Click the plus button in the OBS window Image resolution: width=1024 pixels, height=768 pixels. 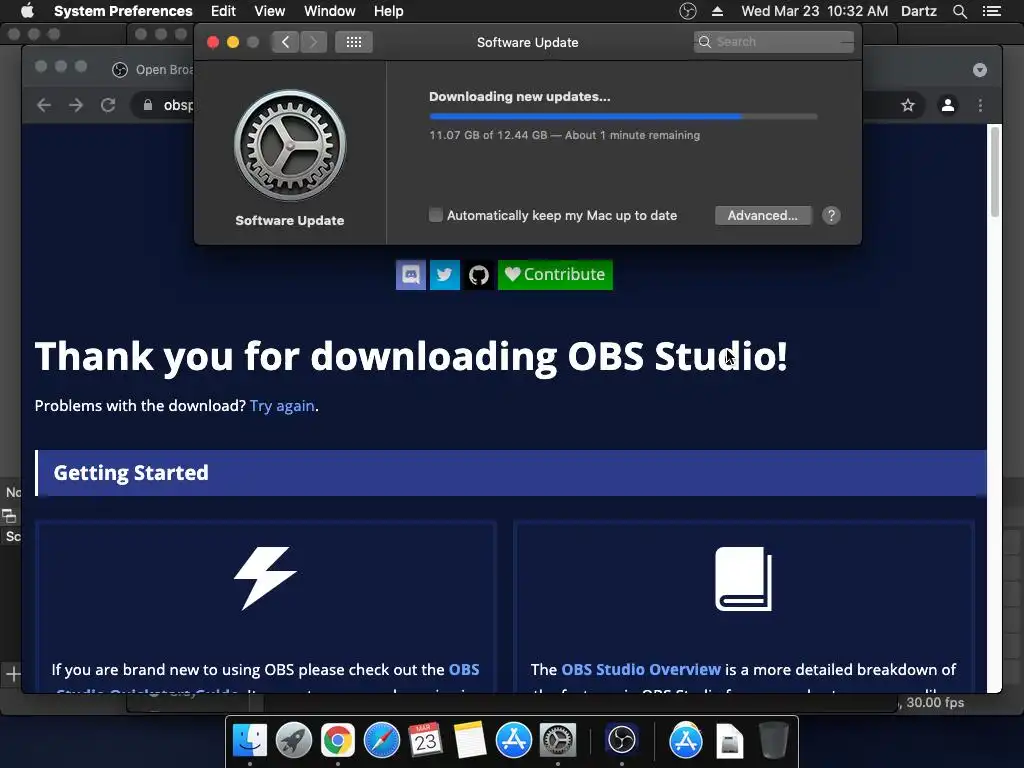(x=13, y=674)
